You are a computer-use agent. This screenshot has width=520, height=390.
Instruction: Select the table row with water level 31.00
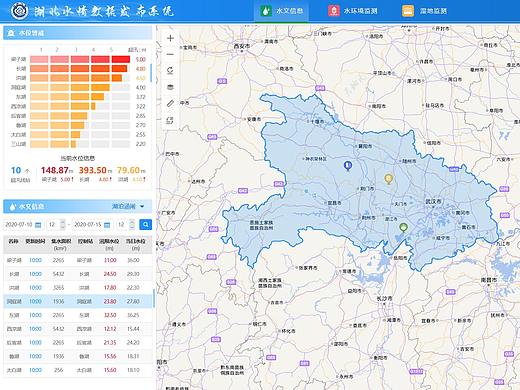point(77,260)
